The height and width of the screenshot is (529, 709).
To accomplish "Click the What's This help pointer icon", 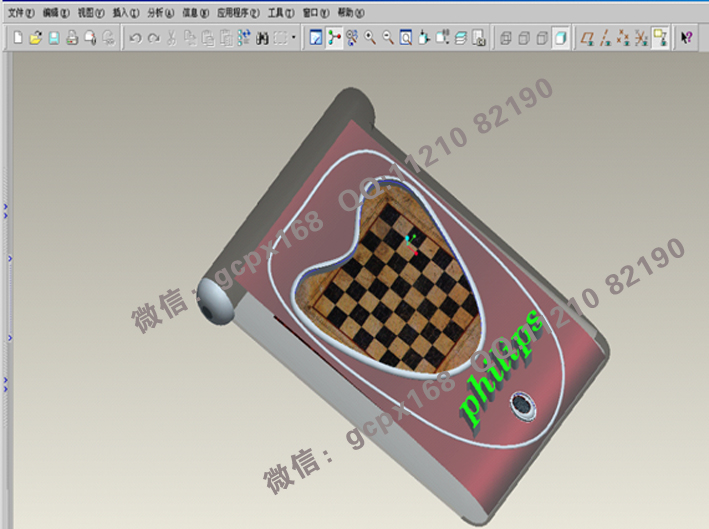I will tap(687, 38).
